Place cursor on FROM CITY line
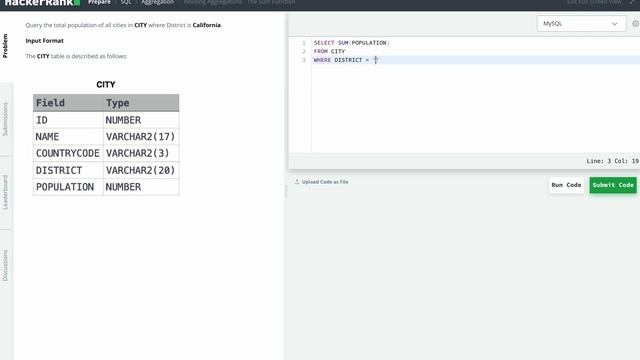 click(x=329, y=51)
